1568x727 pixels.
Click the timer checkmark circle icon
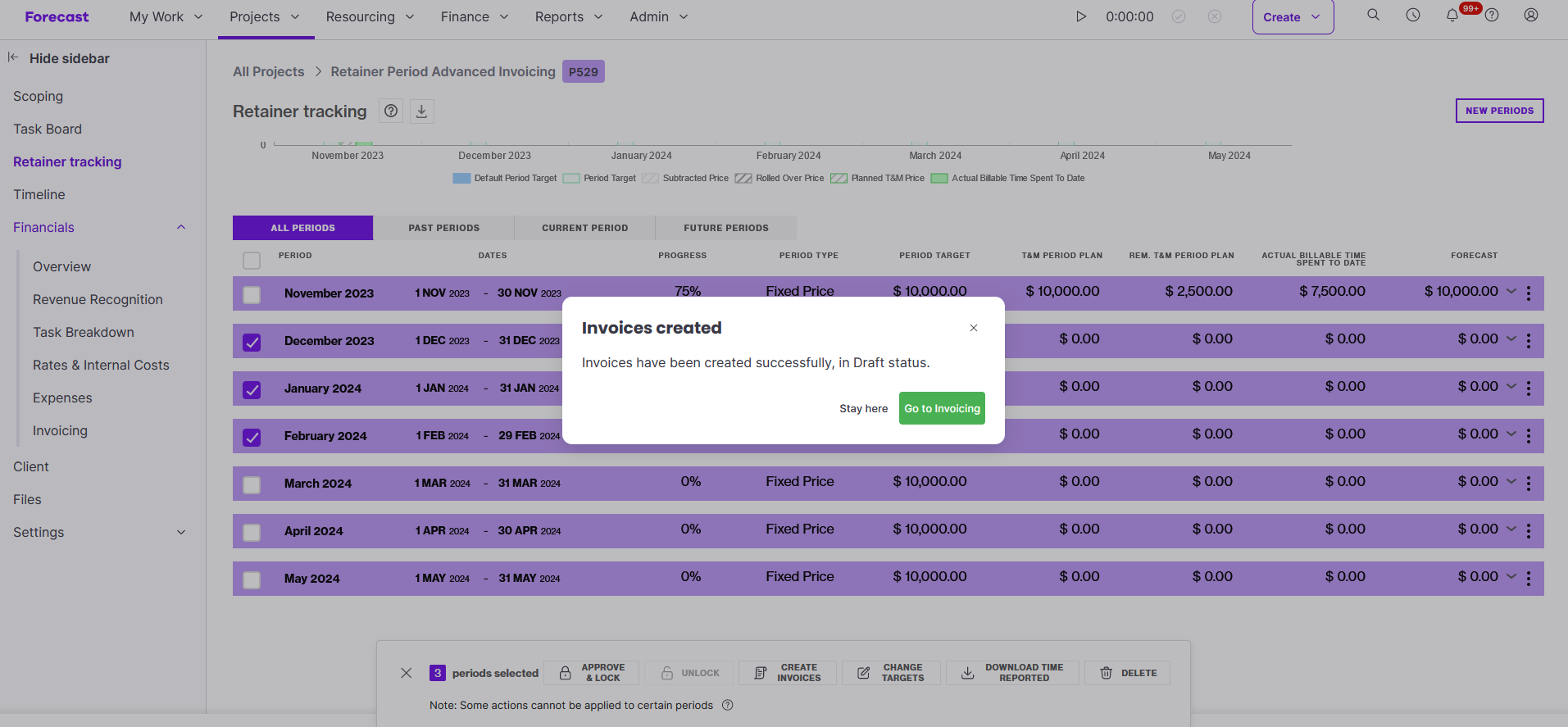[1179, 16]
